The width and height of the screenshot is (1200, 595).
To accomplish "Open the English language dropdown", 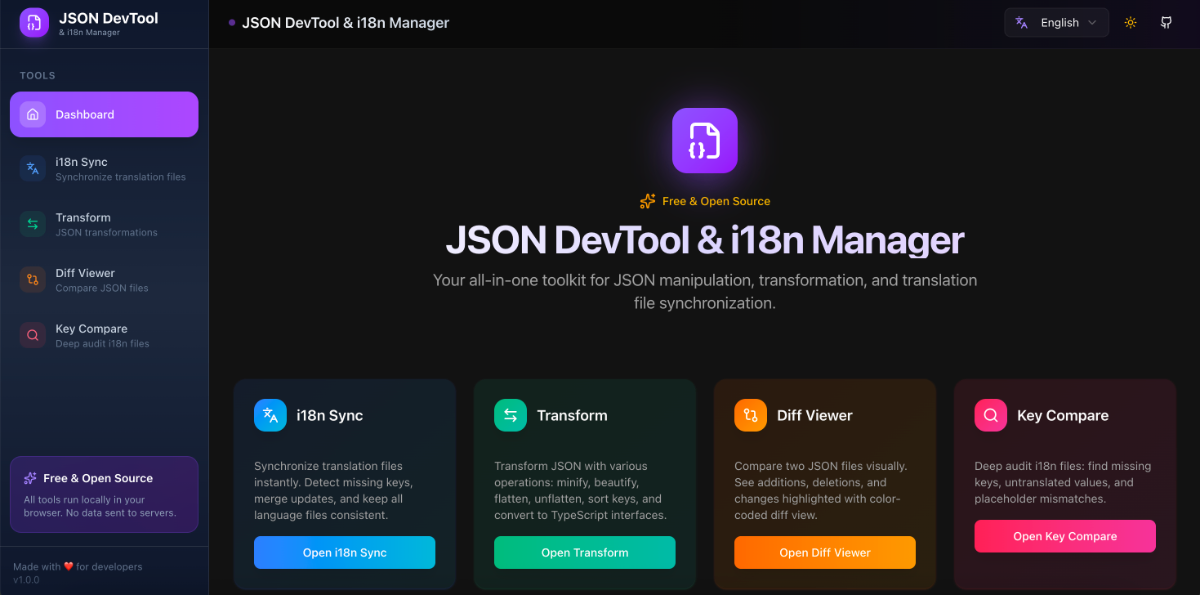I will click(1056, 22).
